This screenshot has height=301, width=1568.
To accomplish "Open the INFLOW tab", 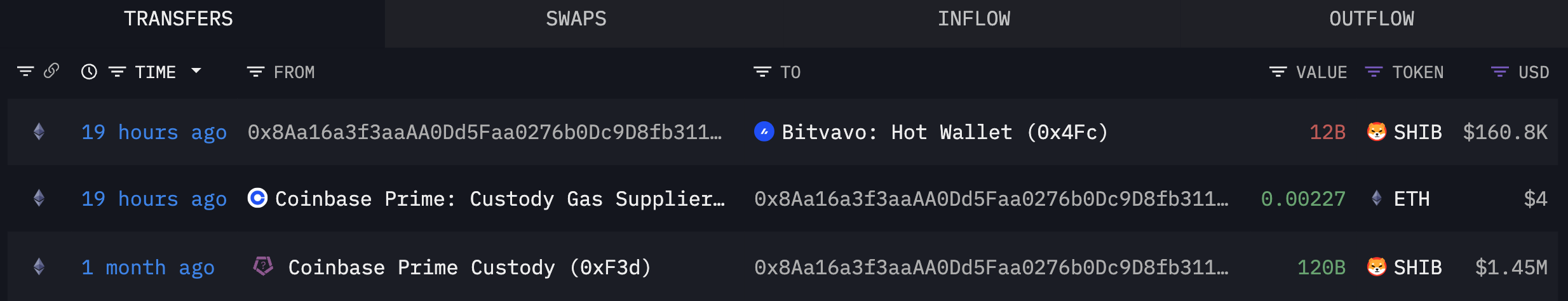I will (x=973, y=19).
